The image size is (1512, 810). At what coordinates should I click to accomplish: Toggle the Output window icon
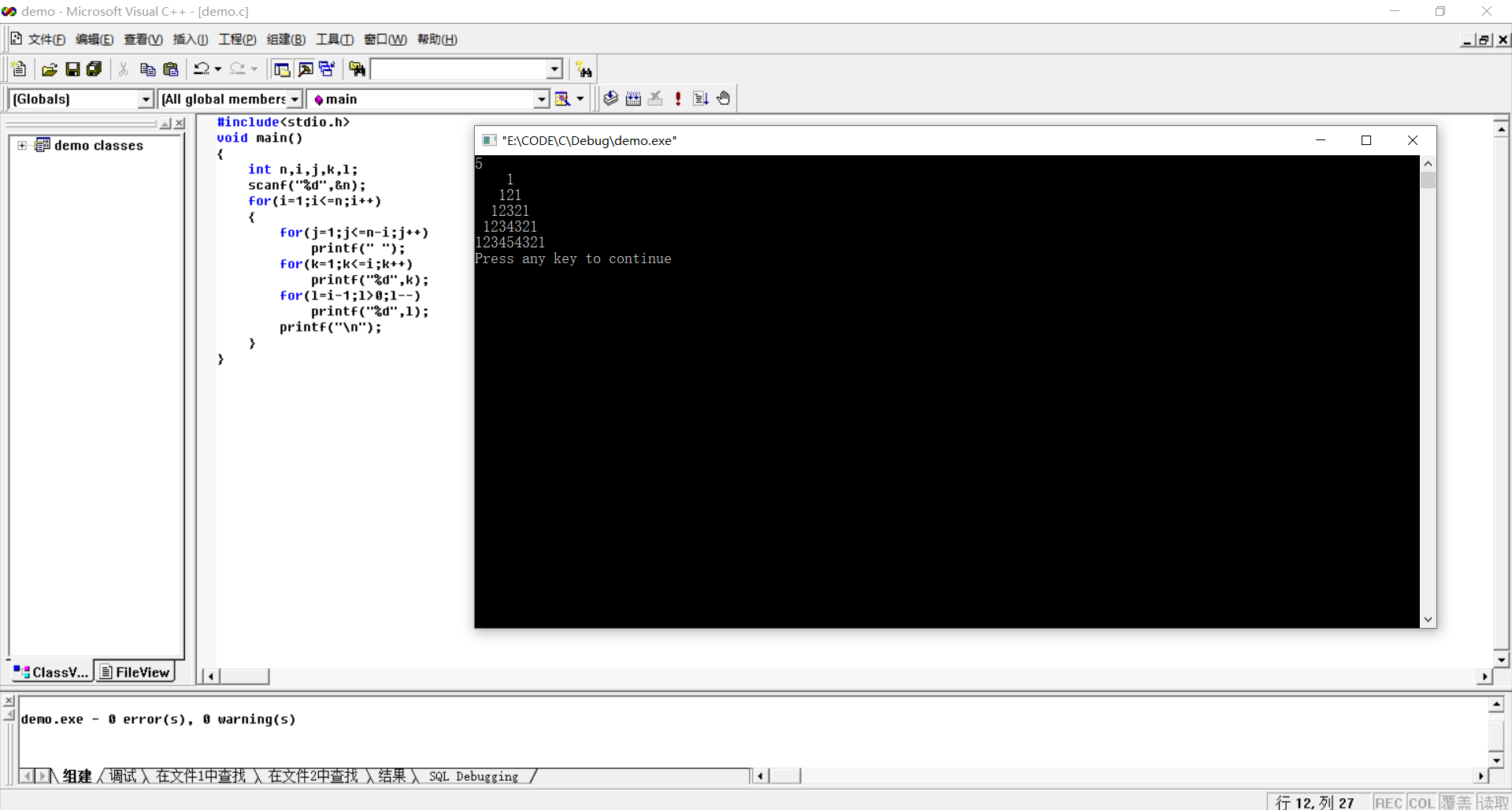(306, 69)
